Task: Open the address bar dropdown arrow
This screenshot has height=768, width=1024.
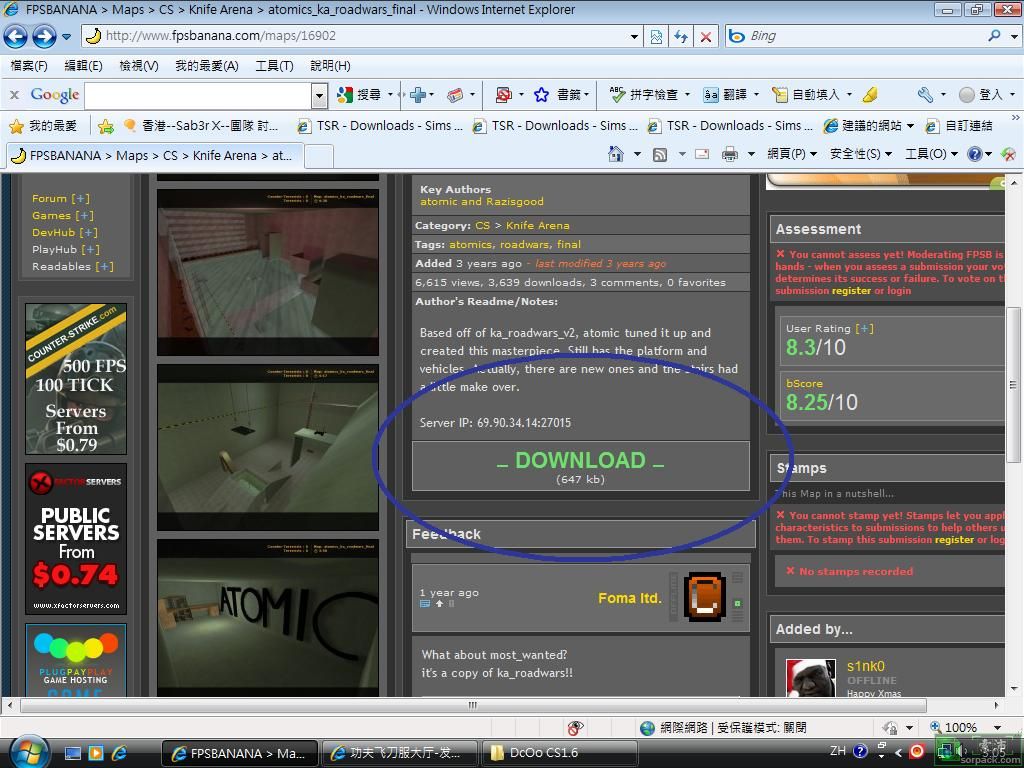Action: 634,36
